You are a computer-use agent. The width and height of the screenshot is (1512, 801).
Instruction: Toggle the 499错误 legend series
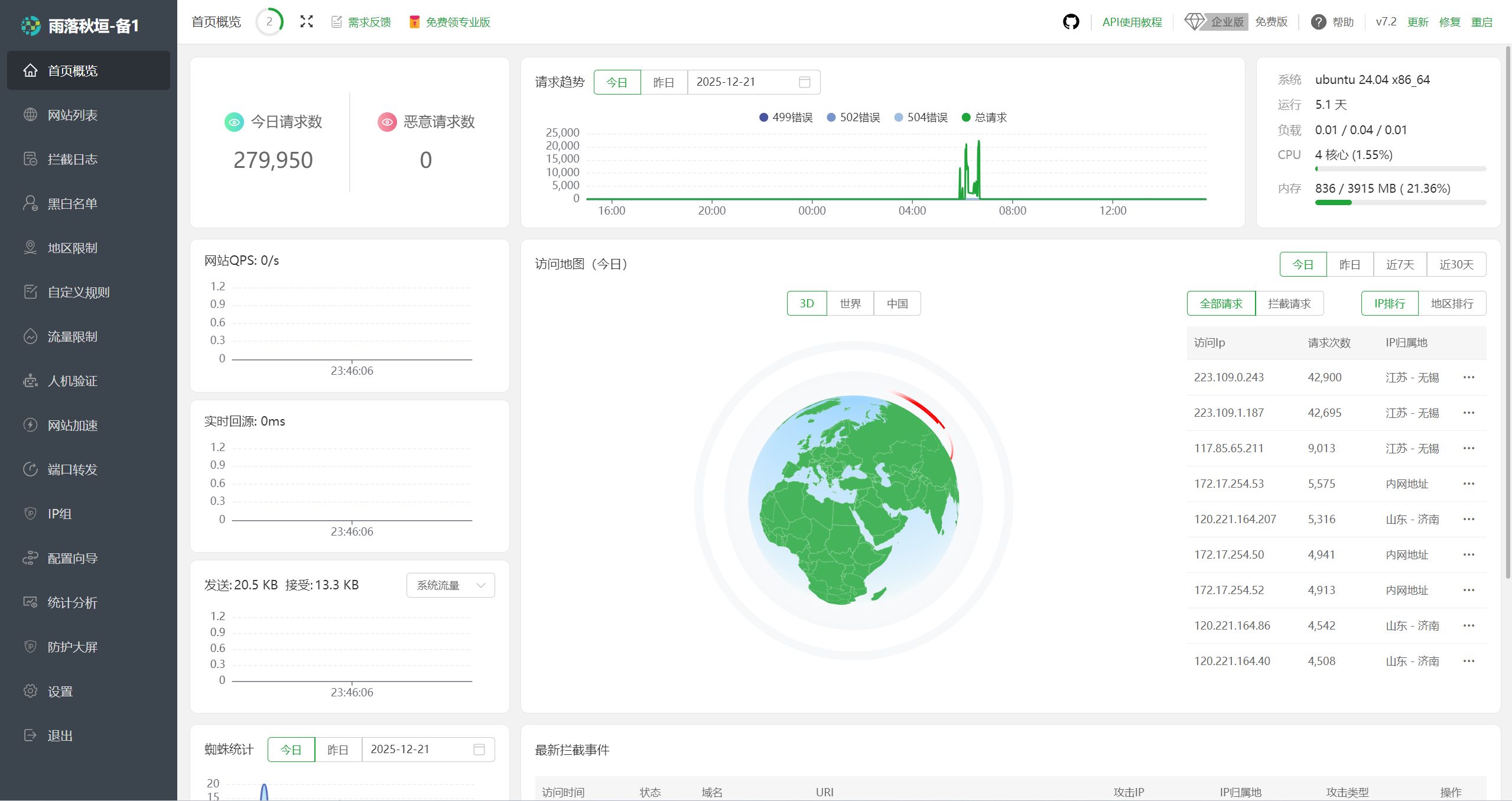tap(786, 117)
